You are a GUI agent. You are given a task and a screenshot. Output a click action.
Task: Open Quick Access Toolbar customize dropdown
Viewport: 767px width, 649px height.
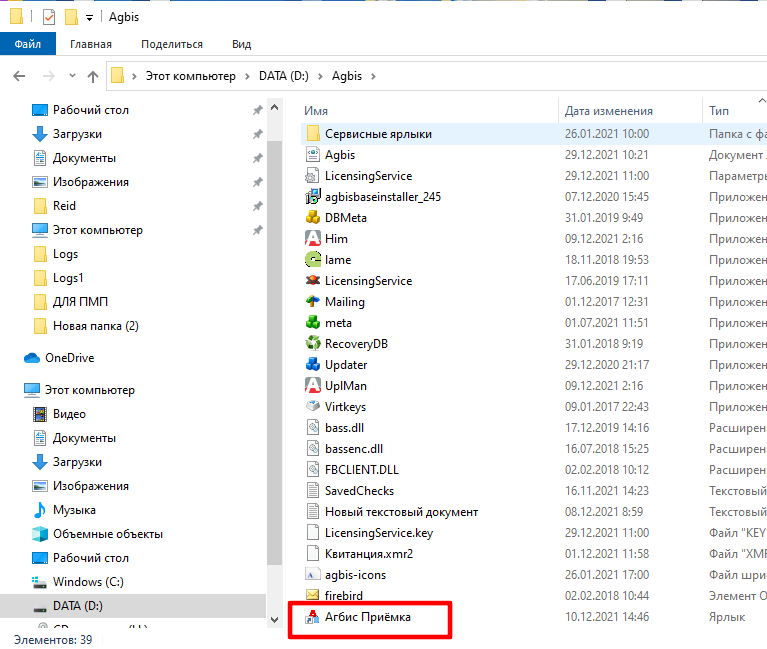[x=90, y=18]
